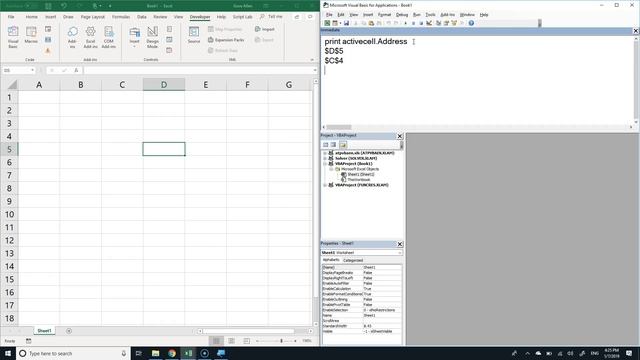Screen dimensions: 640x360
Task: Open the Script Lab tab
Action: pyautogui.click(x=242, y=17)
